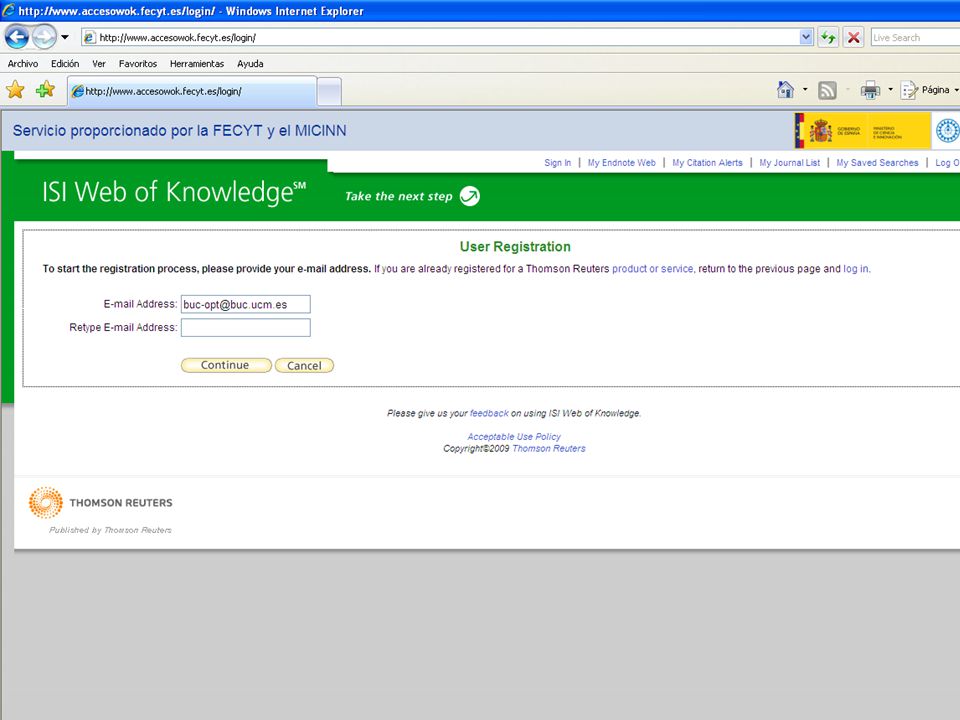Open the feedback link

click(489, 413)
